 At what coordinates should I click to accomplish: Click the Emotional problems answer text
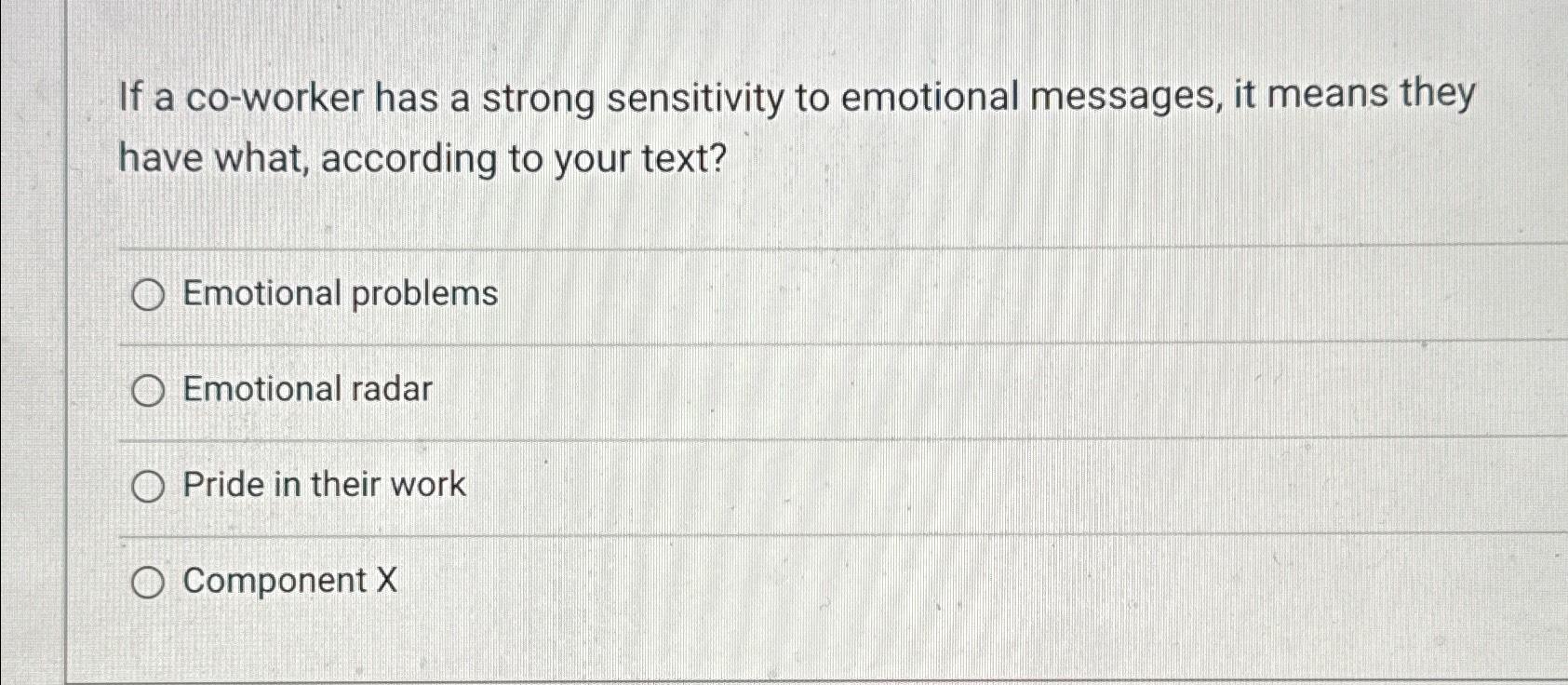(x=339, y=294)
